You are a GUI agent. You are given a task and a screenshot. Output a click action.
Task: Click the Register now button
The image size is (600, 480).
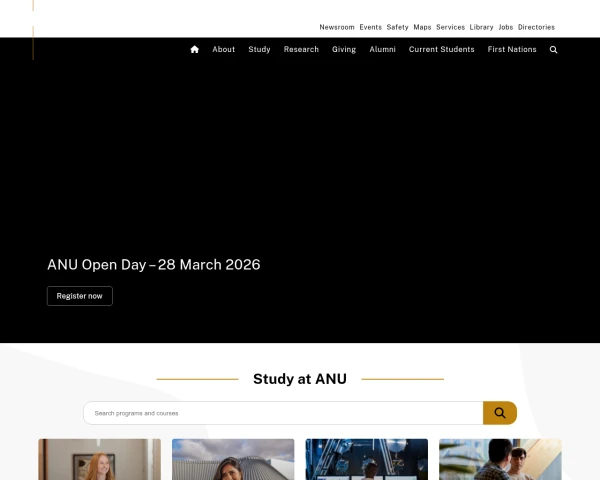click(x=80, y=296)
